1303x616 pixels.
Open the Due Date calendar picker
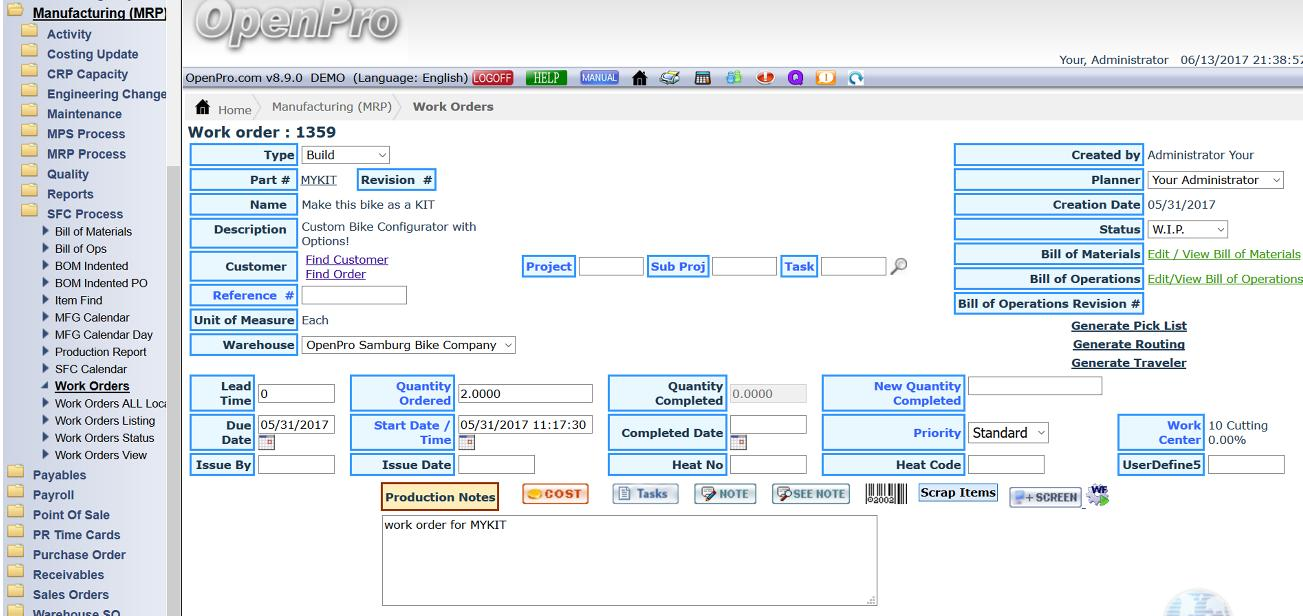267,443
